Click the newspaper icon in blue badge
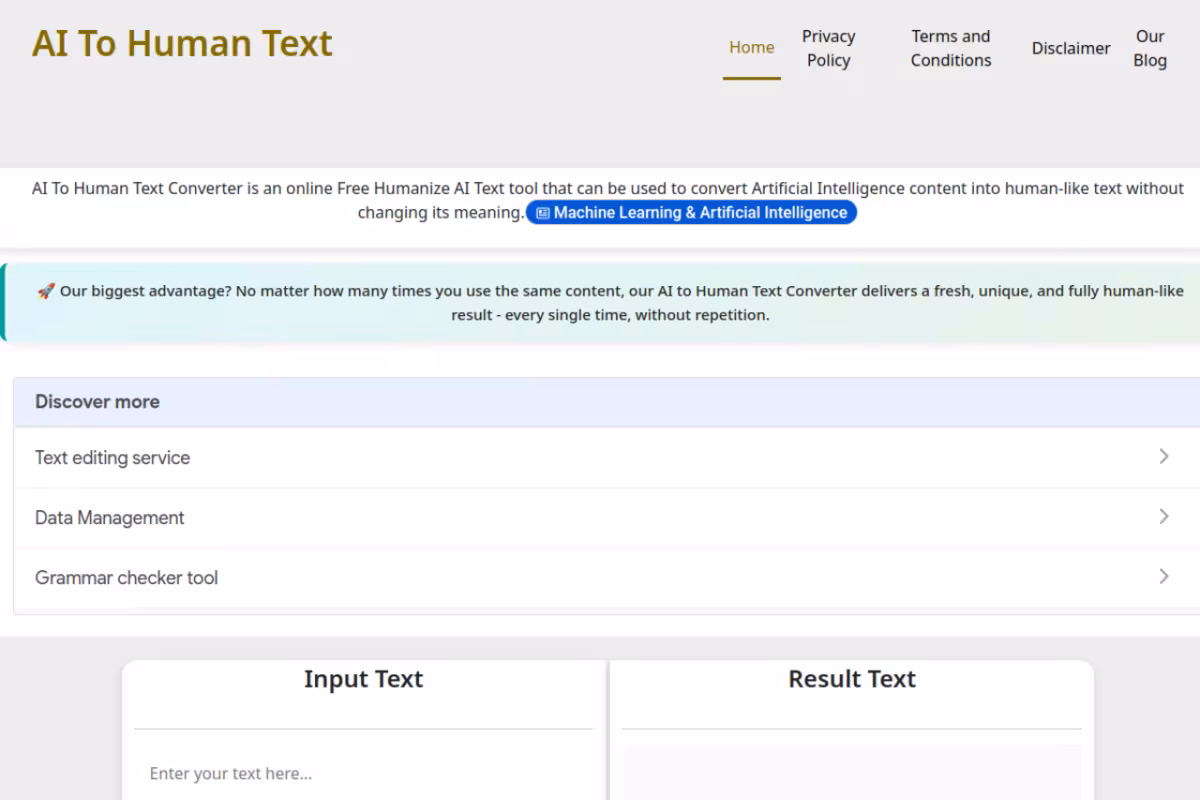Image resolution: width=1200 pixels, height=800 pixels. tap(543, 213)
